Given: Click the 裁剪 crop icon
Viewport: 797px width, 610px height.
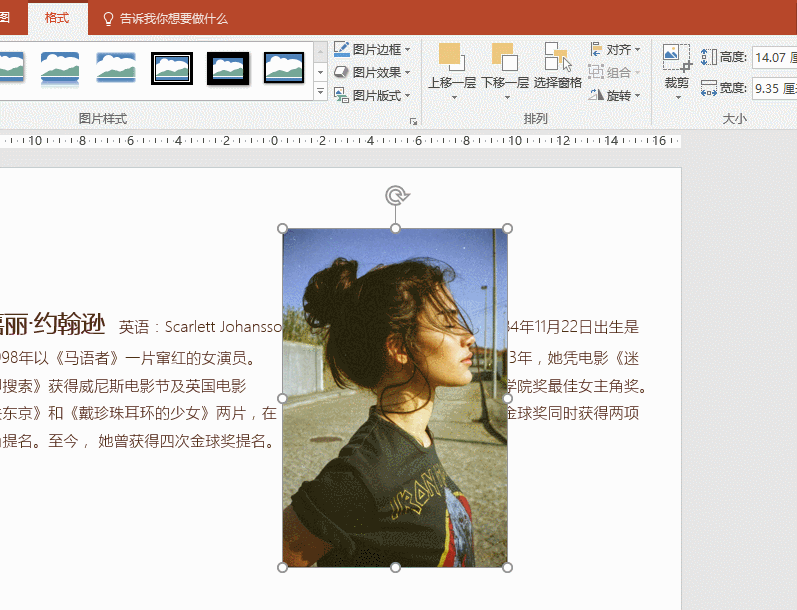Looking at the screenshot, I should click(x=677, y=57).
